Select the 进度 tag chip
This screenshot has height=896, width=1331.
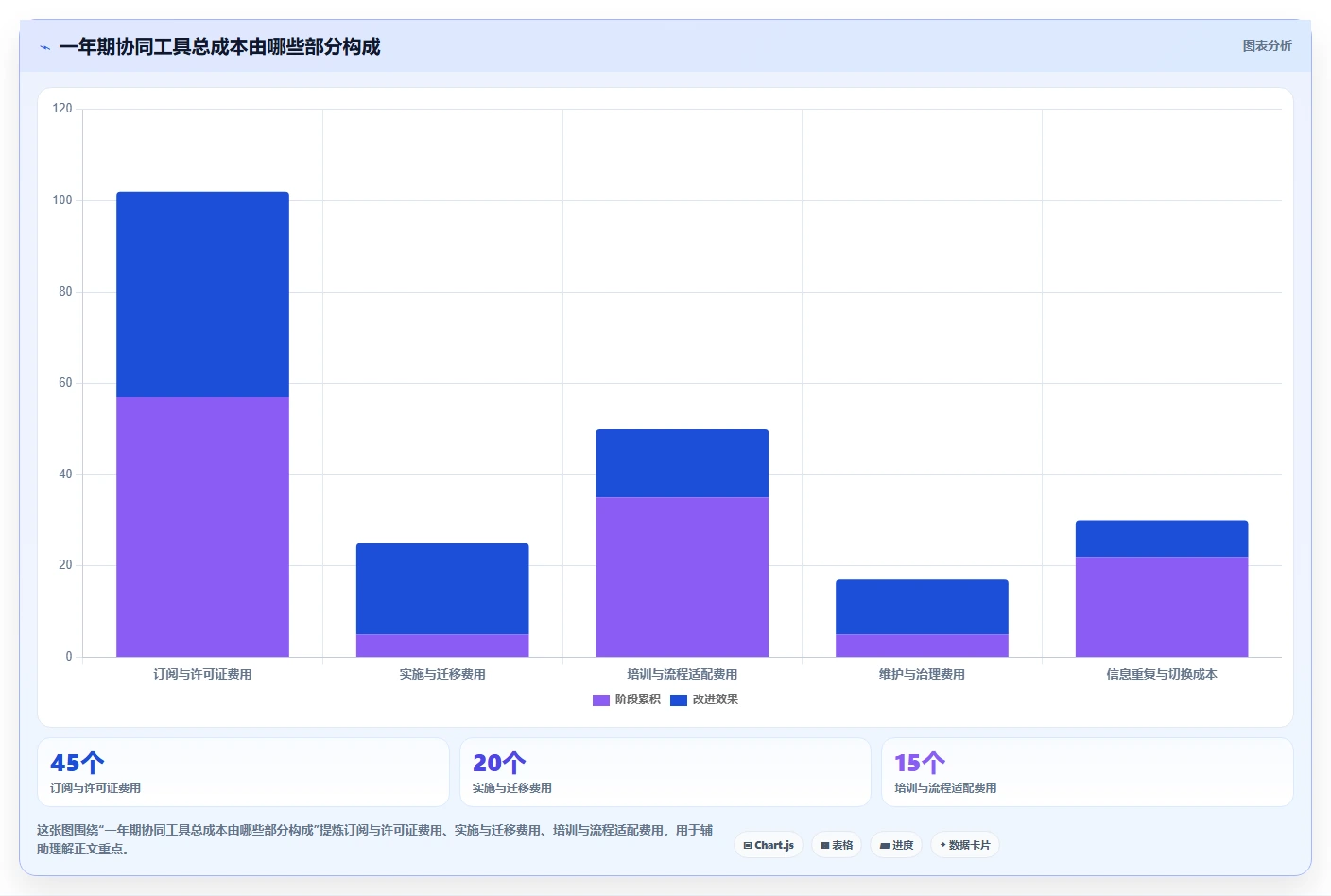click(896, 845)
